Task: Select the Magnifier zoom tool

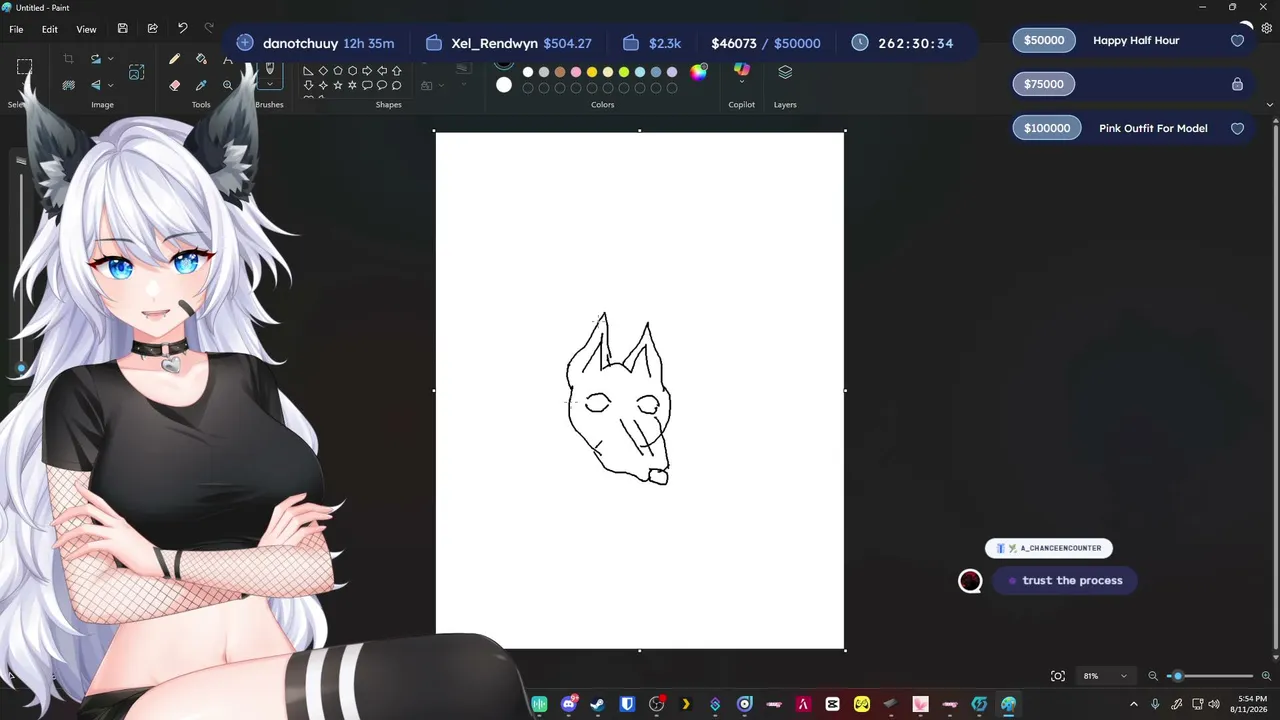Action: (x=227, y=86)
